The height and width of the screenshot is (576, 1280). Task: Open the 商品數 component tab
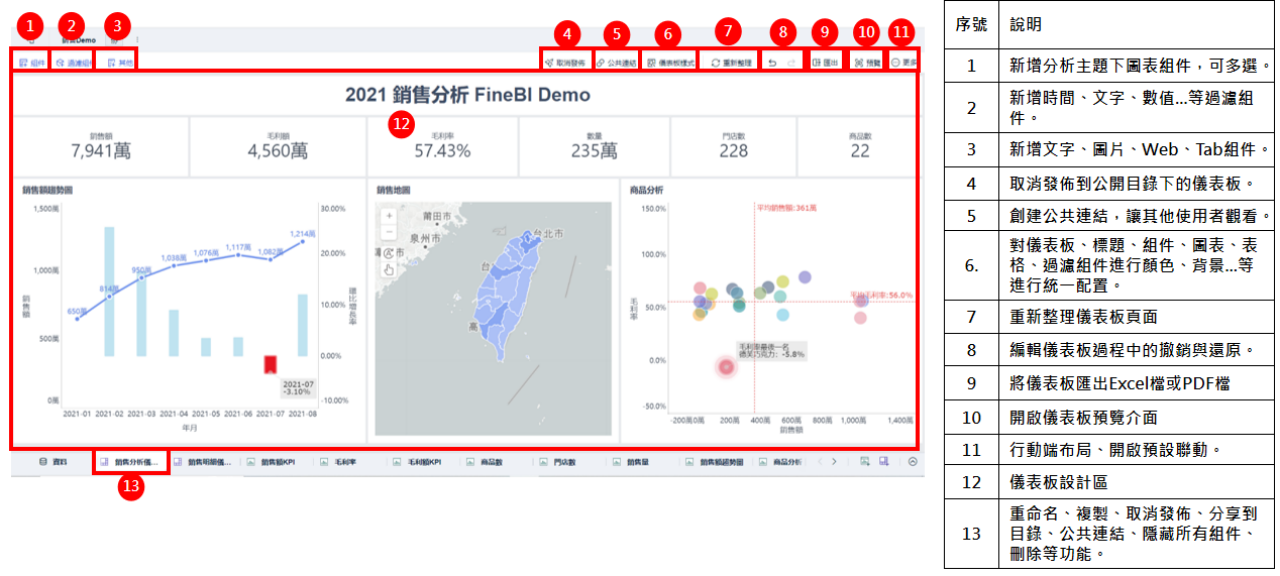tap(483, 462)
